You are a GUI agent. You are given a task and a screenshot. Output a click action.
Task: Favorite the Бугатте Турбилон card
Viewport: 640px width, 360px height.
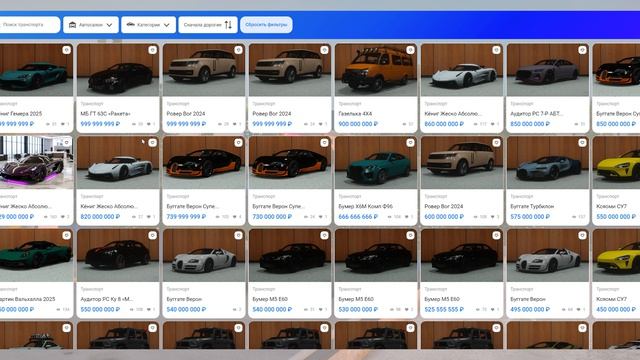582,142
